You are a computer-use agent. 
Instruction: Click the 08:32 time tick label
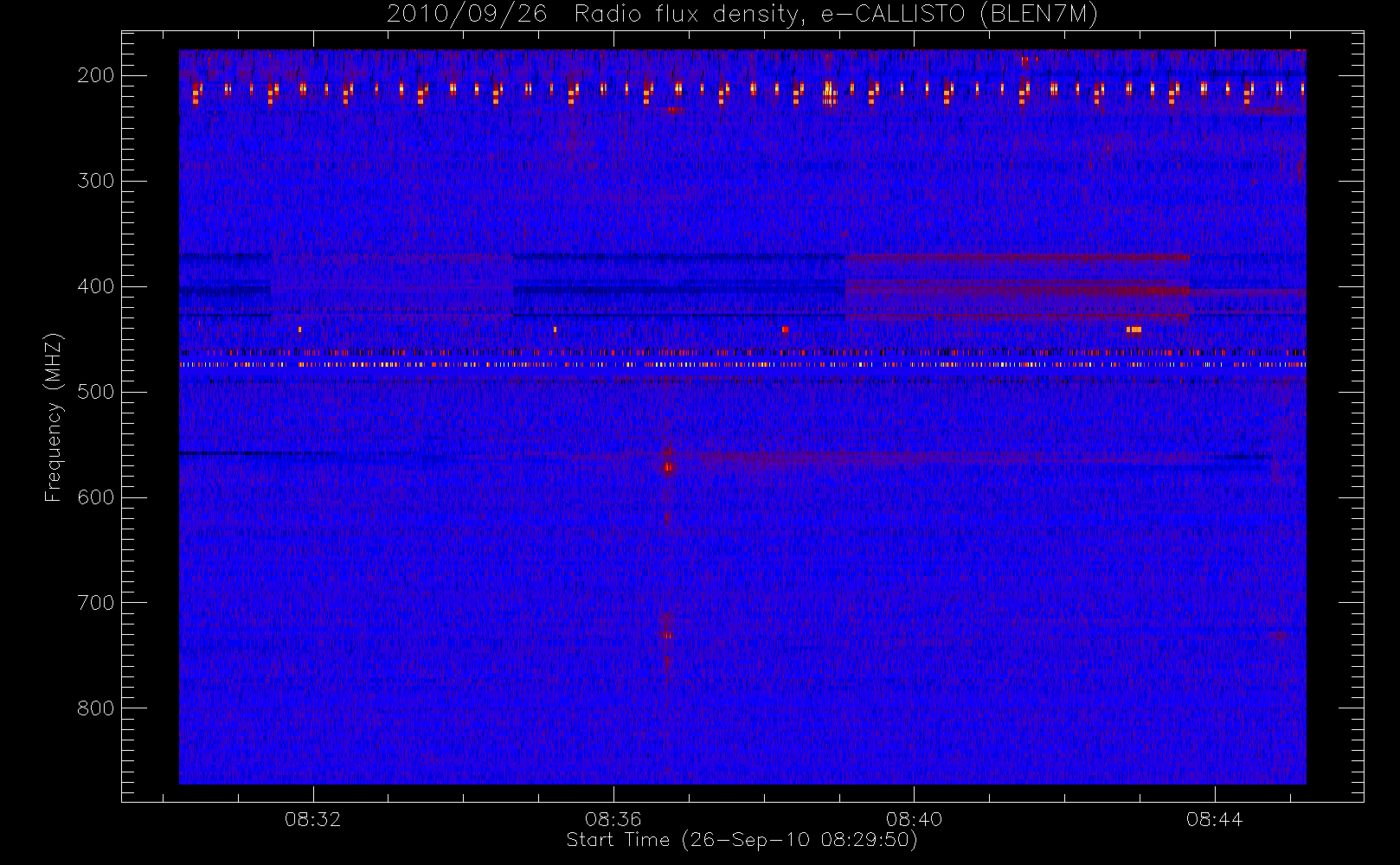point(312,819)
